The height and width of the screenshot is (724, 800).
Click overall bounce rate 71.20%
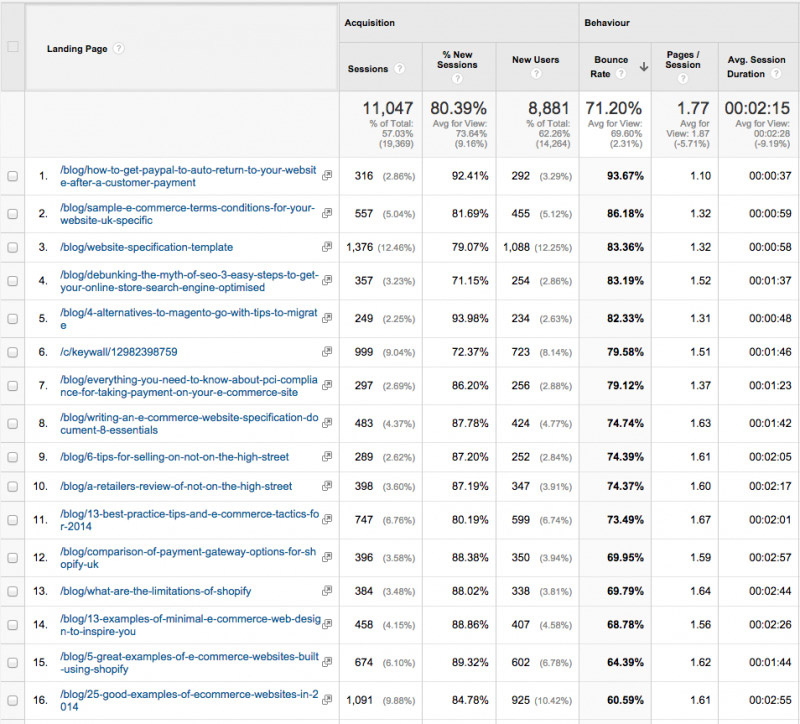click(x=613, y=108)
